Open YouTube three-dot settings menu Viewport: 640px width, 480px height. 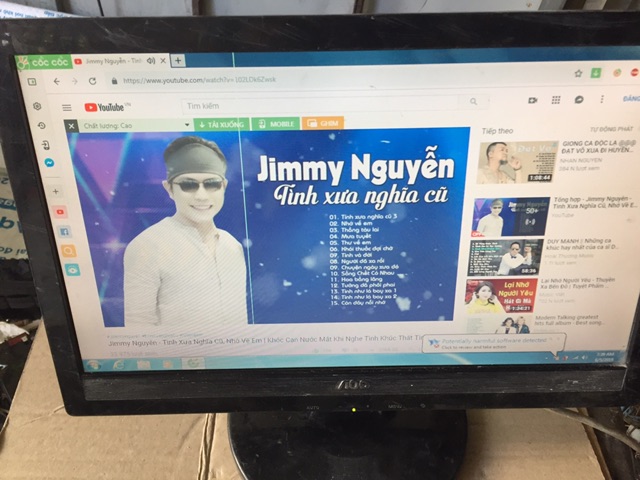(x=600, y=99)
